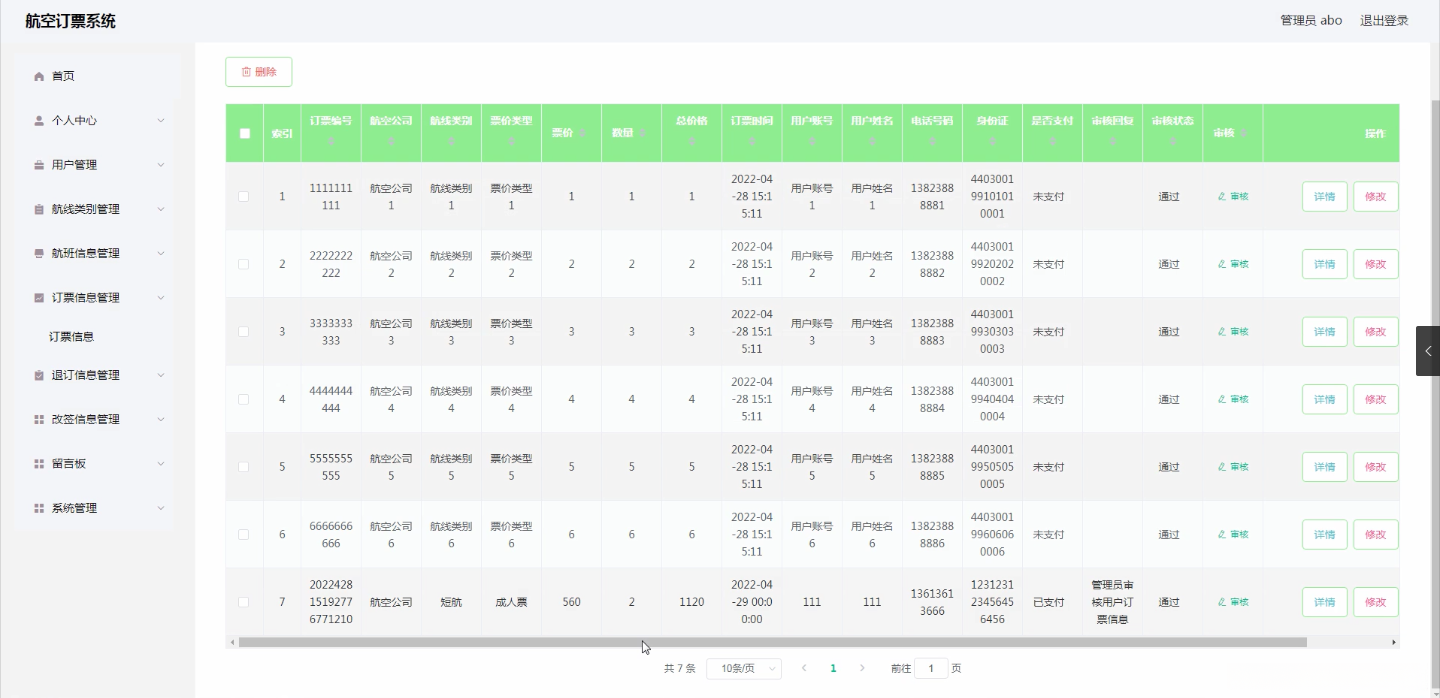Check the checkbox for row 6 order 6666666666
1440x698 pixels.
pyautogui.click(x=244, y=535)
